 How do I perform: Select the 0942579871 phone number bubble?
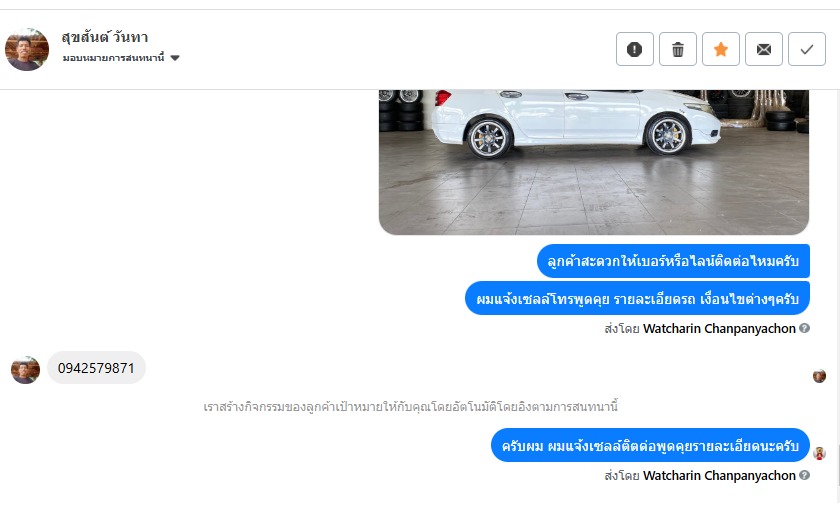(x=96, y=368)
